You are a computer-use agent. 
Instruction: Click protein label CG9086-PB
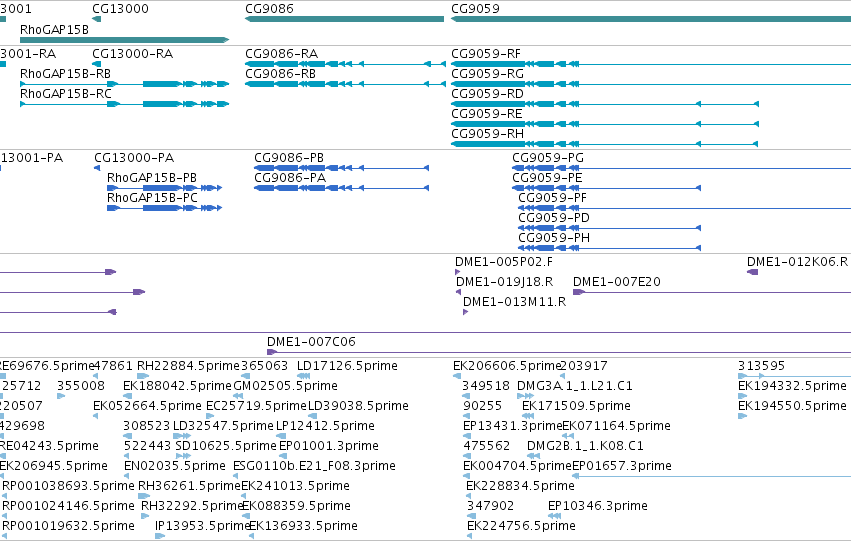click(289, 158)
